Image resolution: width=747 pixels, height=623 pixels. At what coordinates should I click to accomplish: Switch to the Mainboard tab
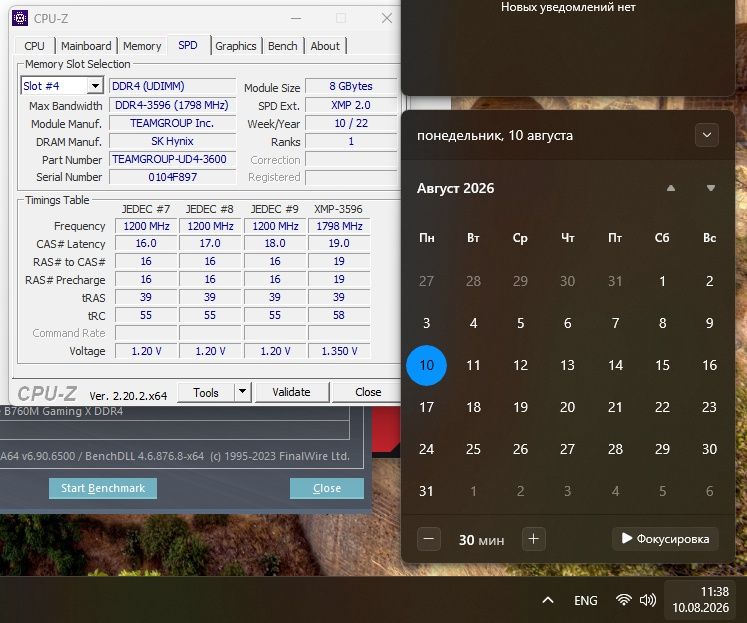point(86,46)
